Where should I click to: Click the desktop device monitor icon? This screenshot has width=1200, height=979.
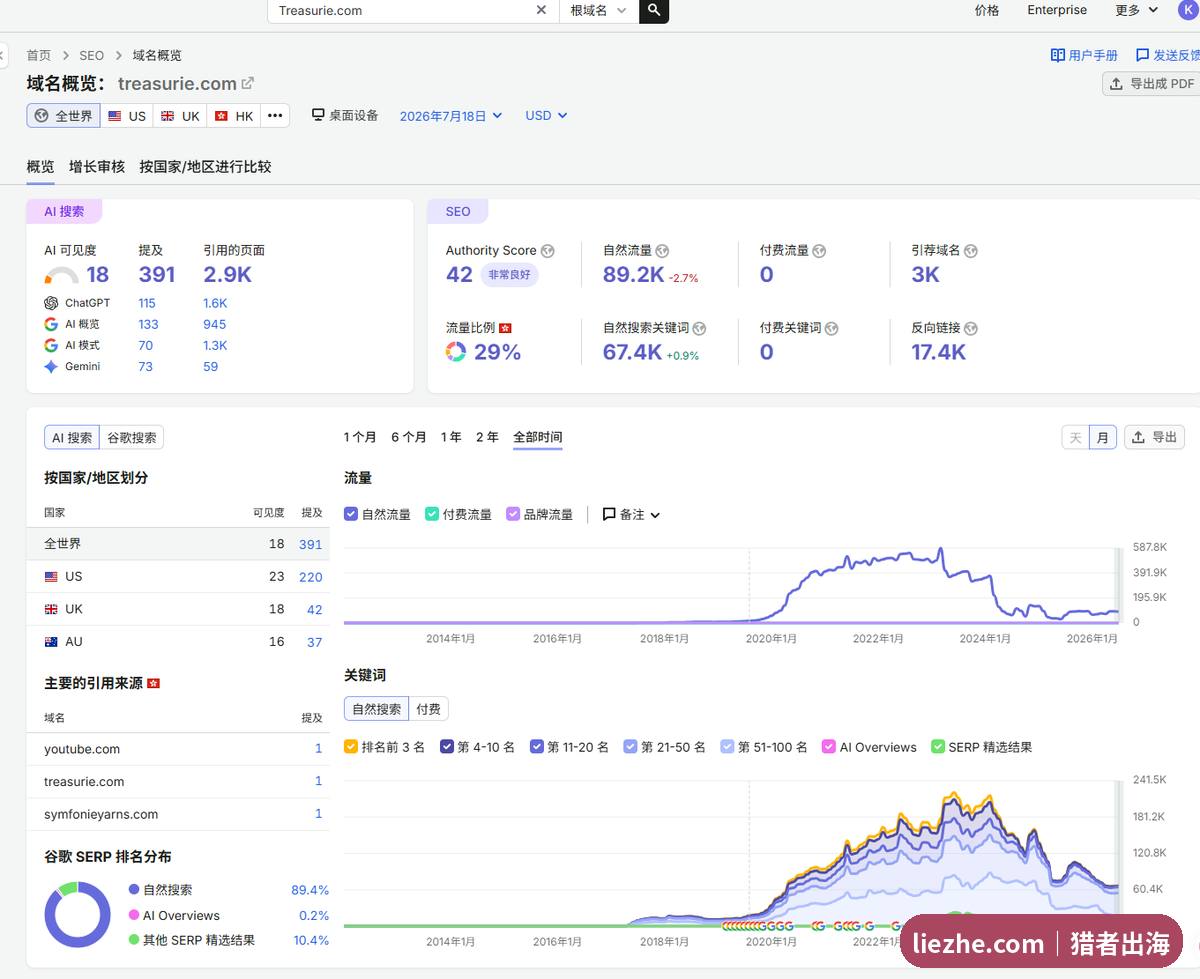click(x=318, y=115)
